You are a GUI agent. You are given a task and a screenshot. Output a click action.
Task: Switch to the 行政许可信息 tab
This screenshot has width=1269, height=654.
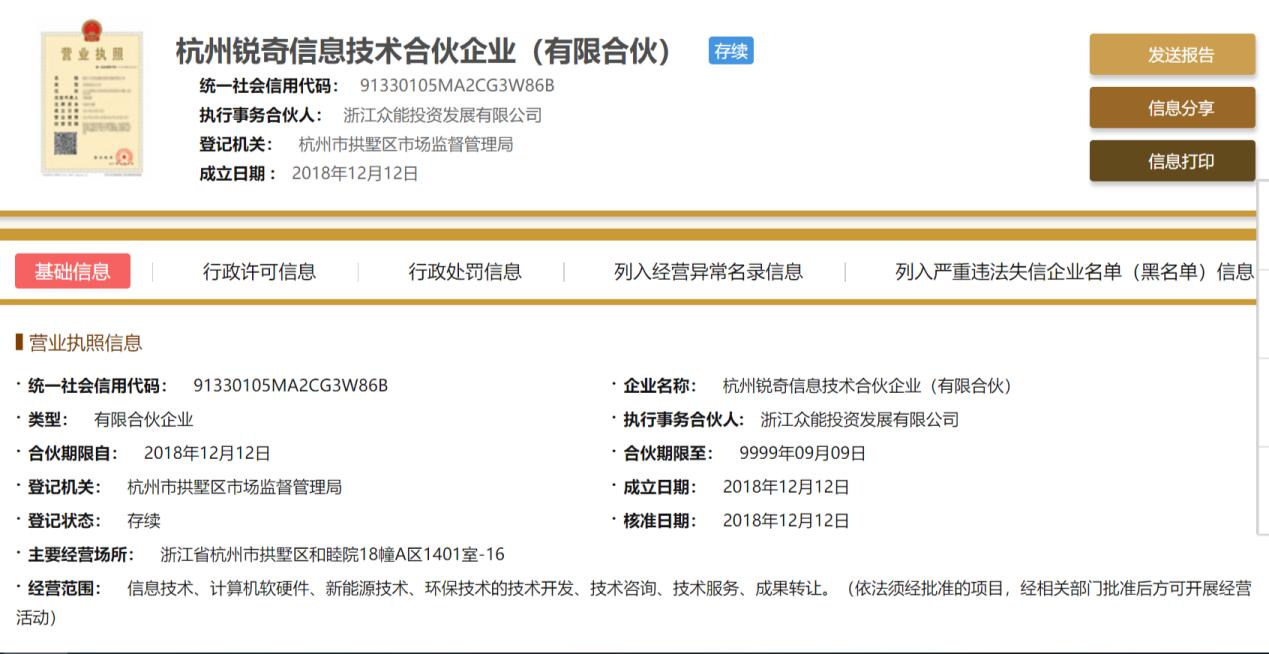pyautogui.click(x=259, y=271)
